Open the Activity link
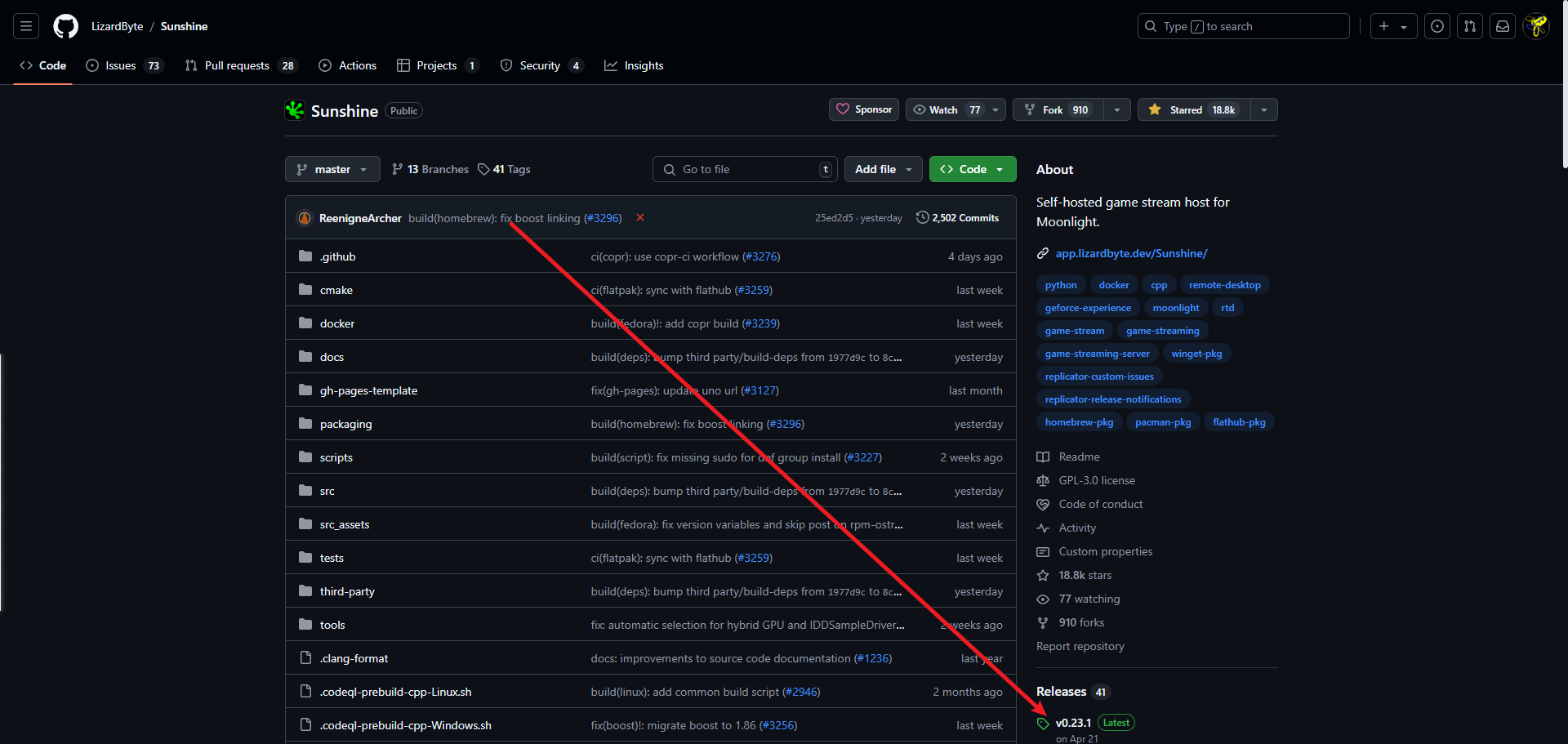Screen dimensions: 1568x744 (1067, 528)
